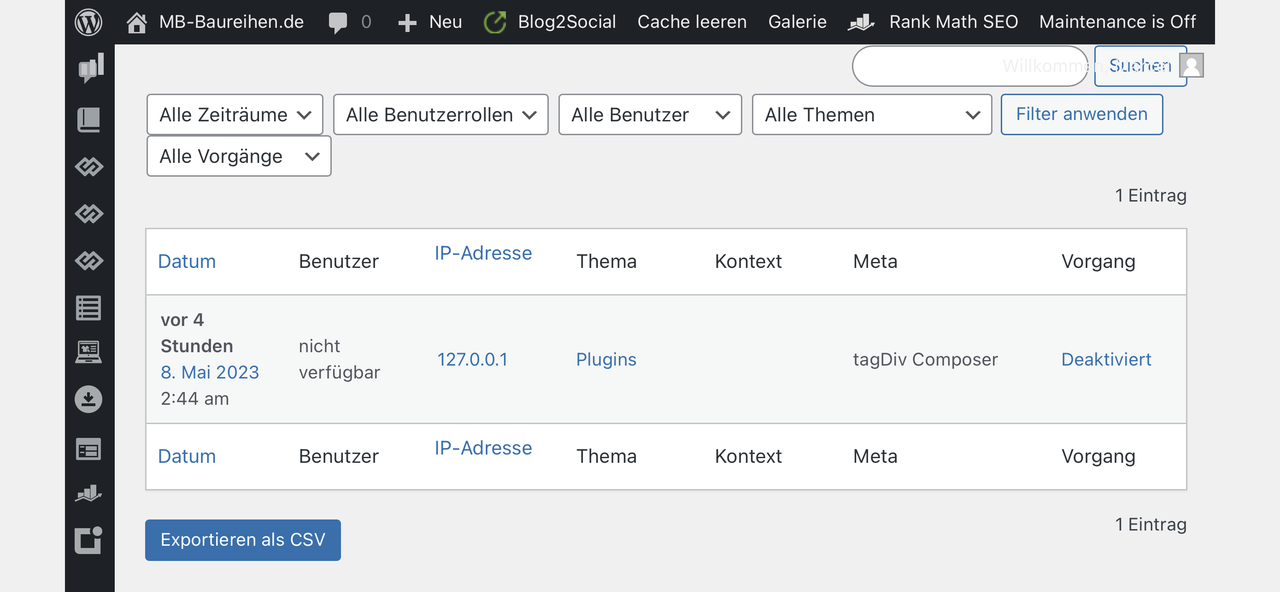Open the Alle Zeiträume dropdown
The height and width of the screenshot is (592, 1280).
click(x=235, y=115)
